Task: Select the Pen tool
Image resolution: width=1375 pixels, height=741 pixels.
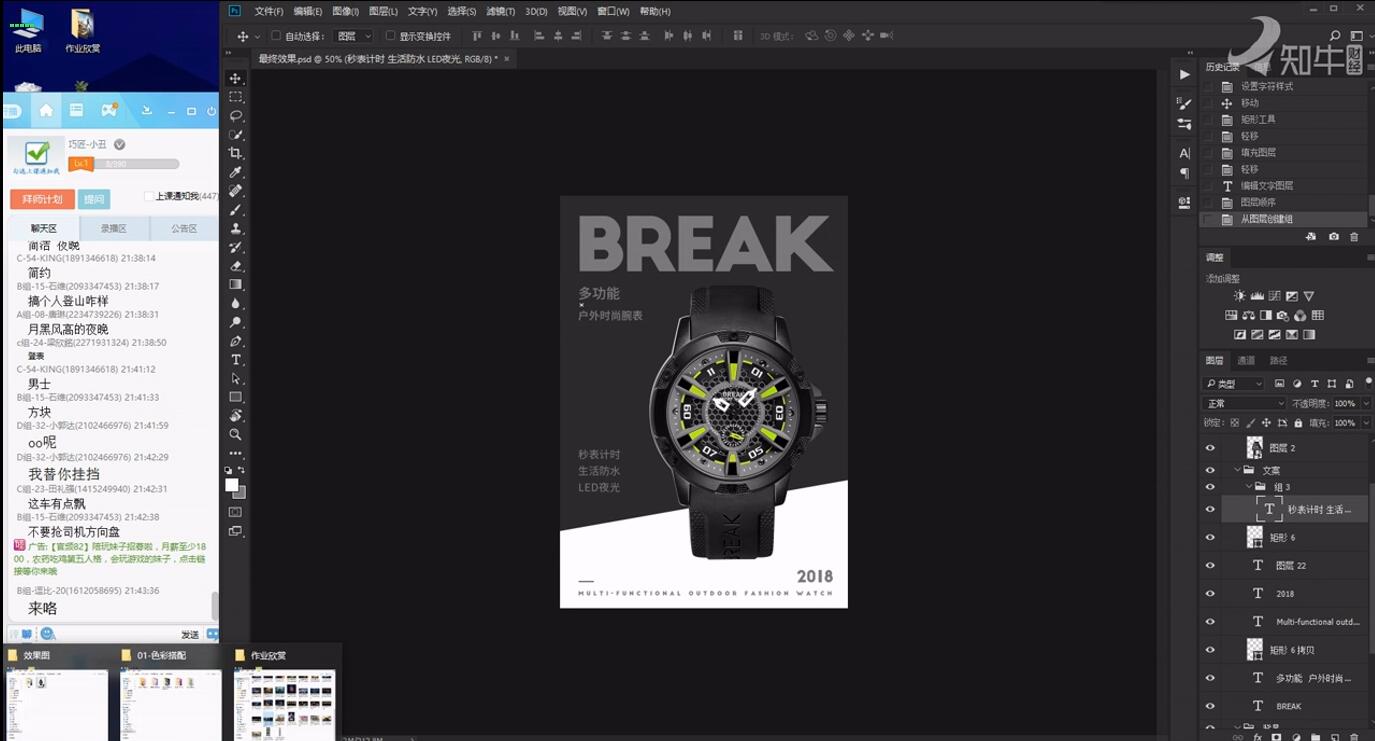Action: tap(236, 341)
